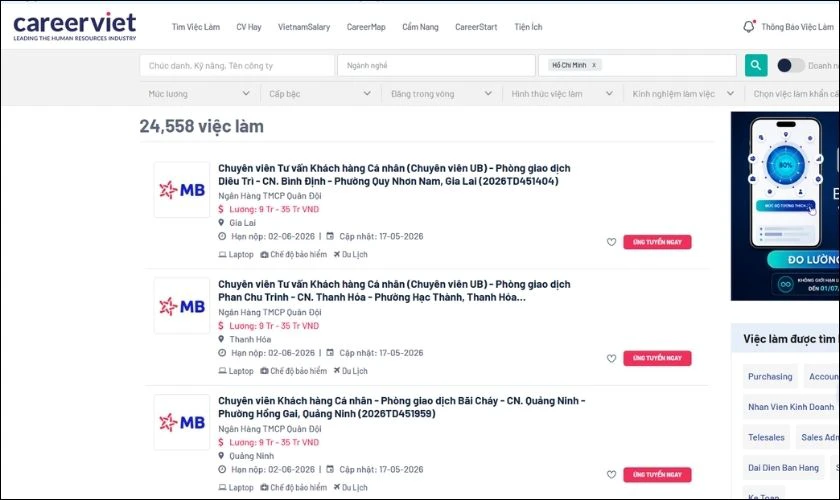The image size is (840, 500).
Task: Open the Cẩm Nang menu
Action: tap(420, 27)
